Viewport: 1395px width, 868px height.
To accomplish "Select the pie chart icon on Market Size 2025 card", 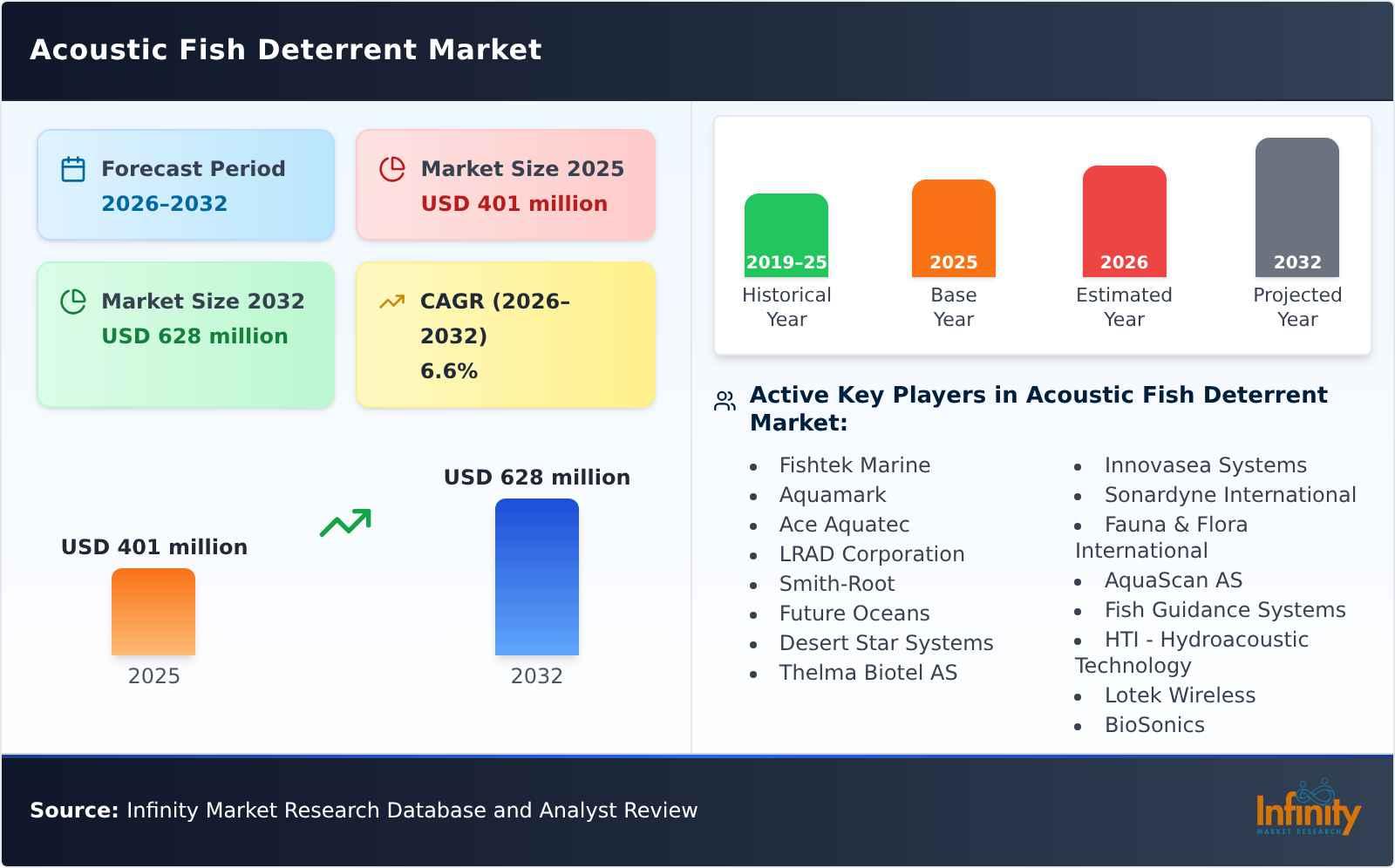I will pyautogui.click(x=392, y=167).
